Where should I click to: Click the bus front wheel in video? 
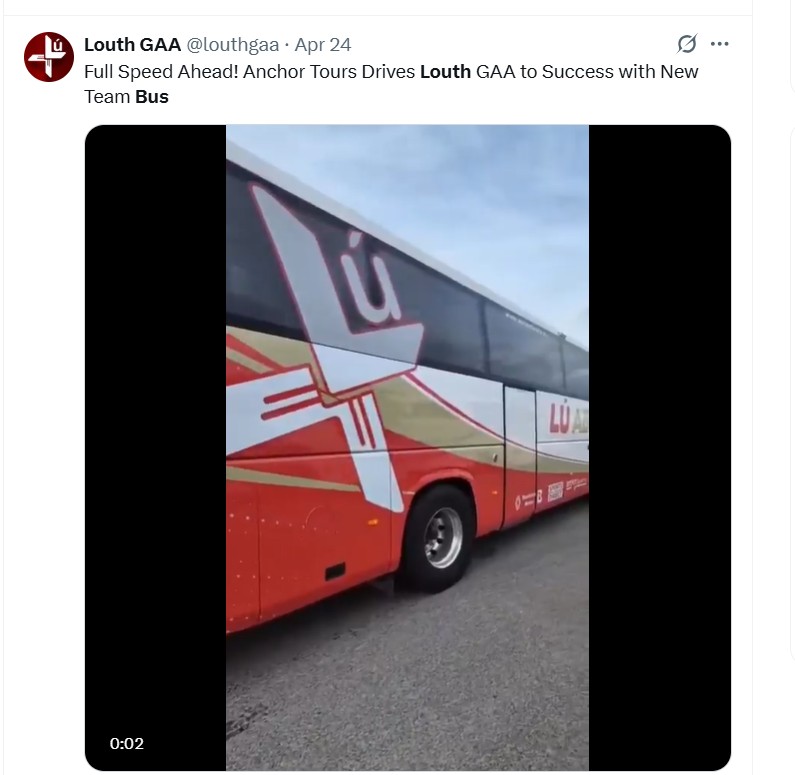[x=440, y=538]
